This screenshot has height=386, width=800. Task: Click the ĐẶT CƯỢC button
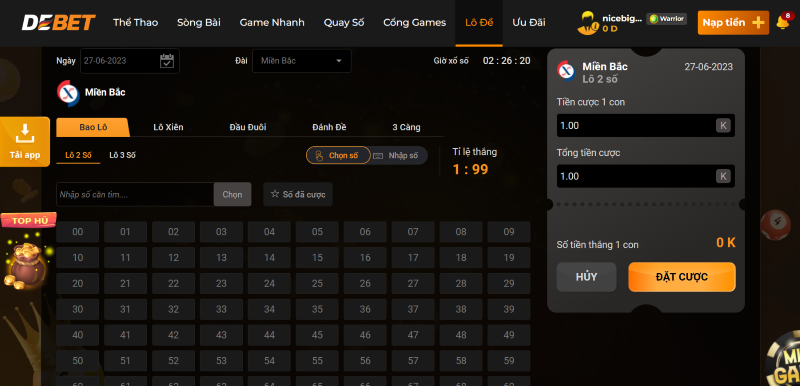[x=682, y=277]
